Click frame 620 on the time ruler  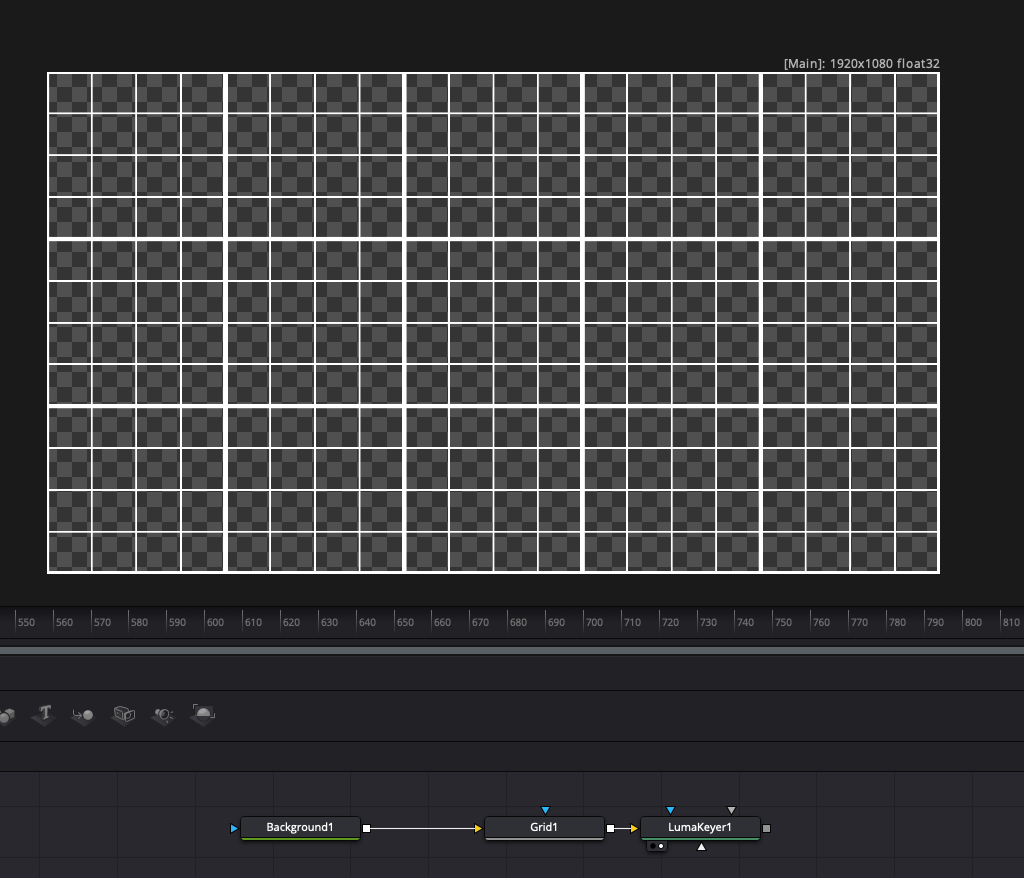point(291,622)
